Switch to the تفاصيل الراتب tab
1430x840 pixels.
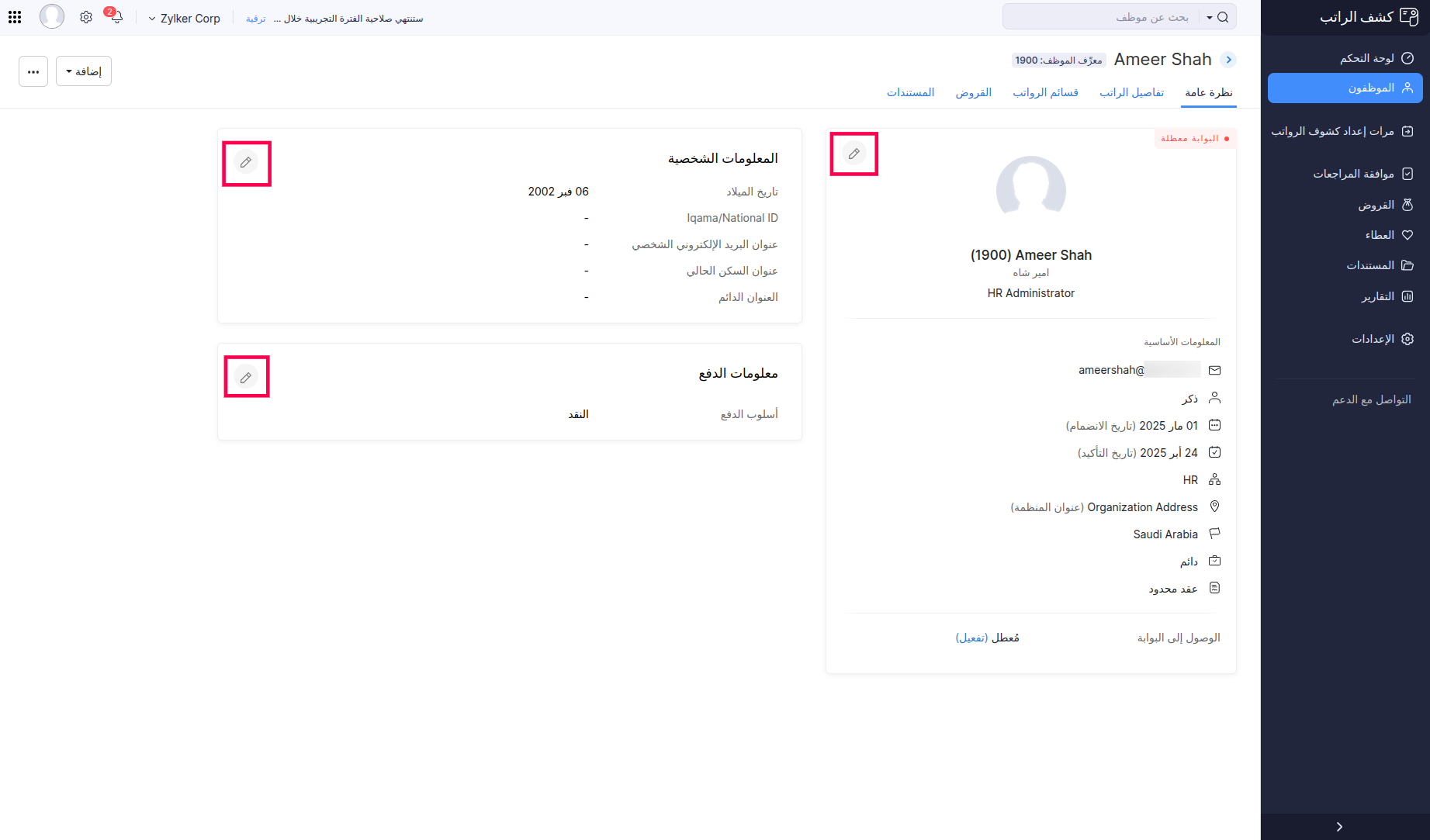point(1132,92)
